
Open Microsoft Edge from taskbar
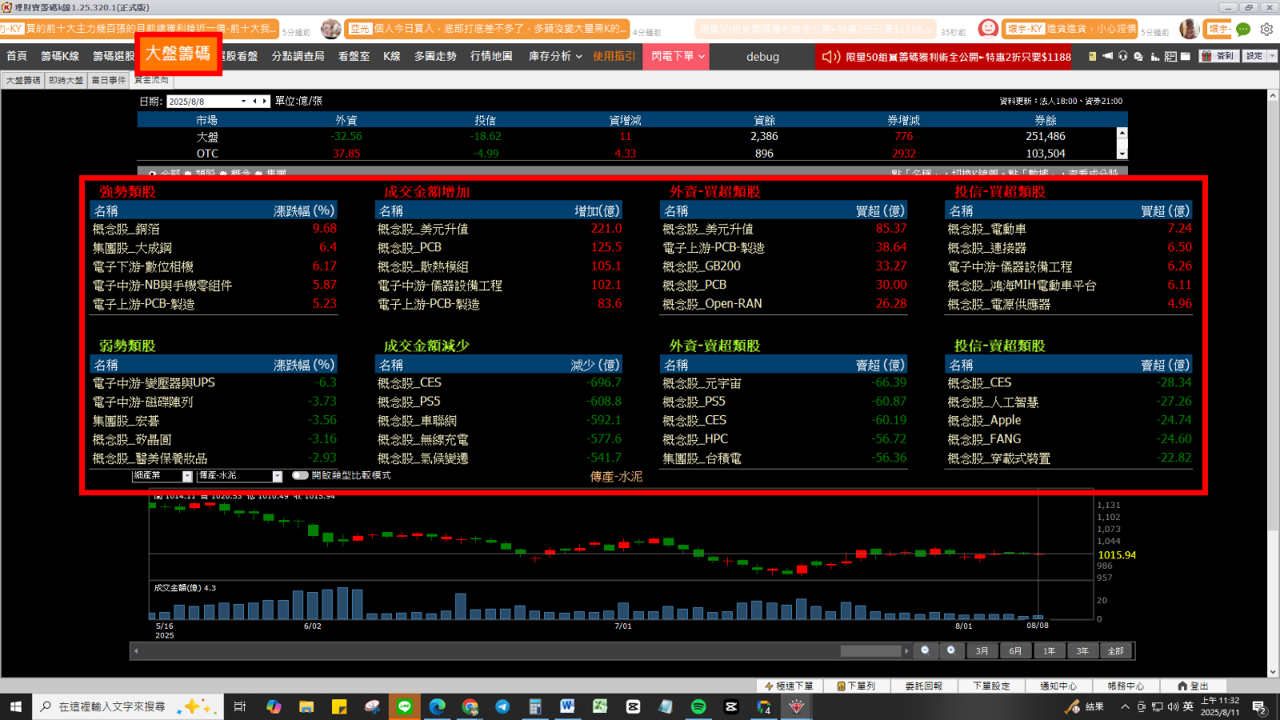point(437,706)
